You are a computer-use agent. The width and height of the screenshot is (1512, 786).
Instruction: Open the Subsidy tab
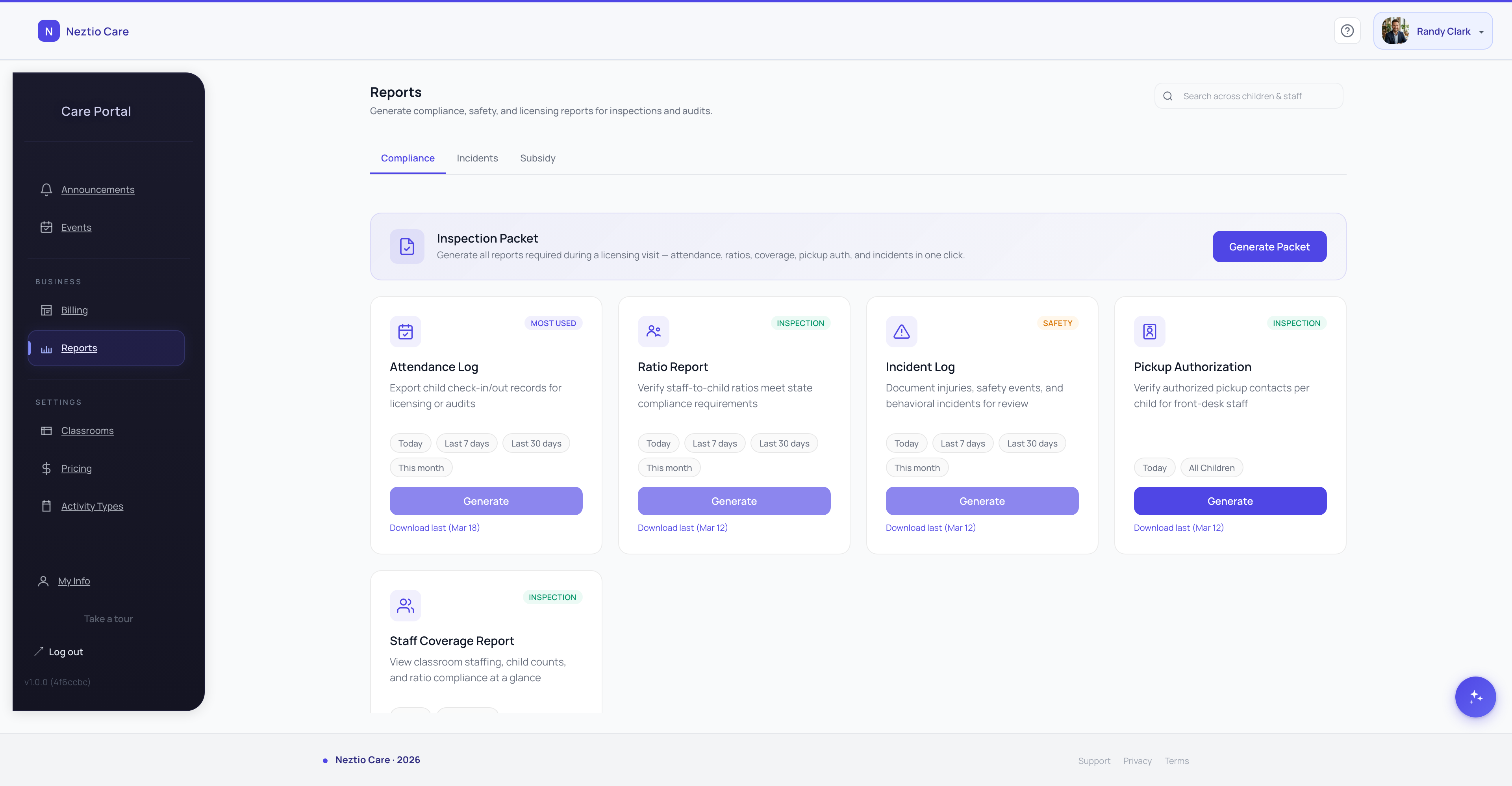[537, 158]
